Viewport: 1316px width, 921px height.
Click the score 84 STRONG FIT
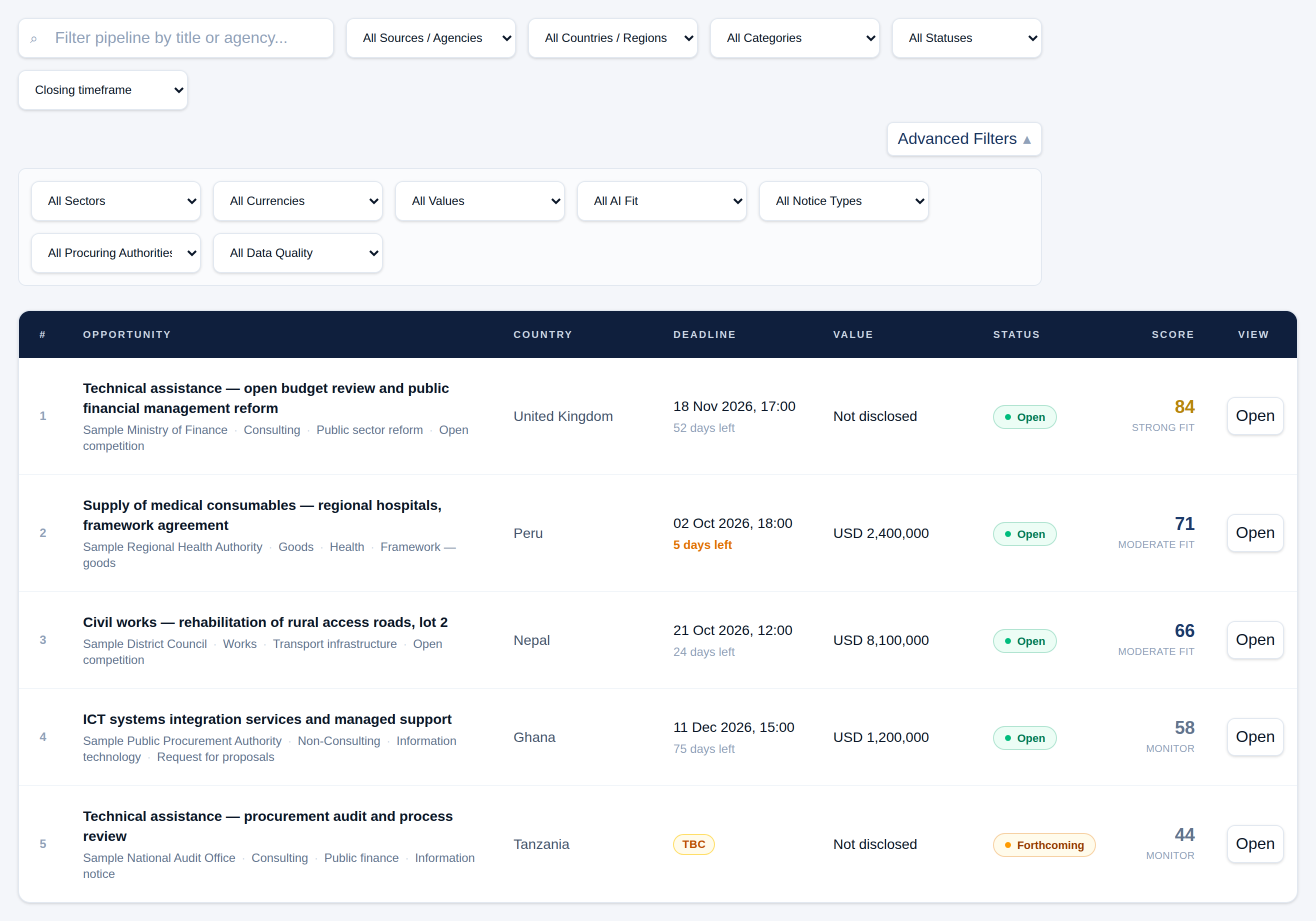click(x=1163, y=416)
